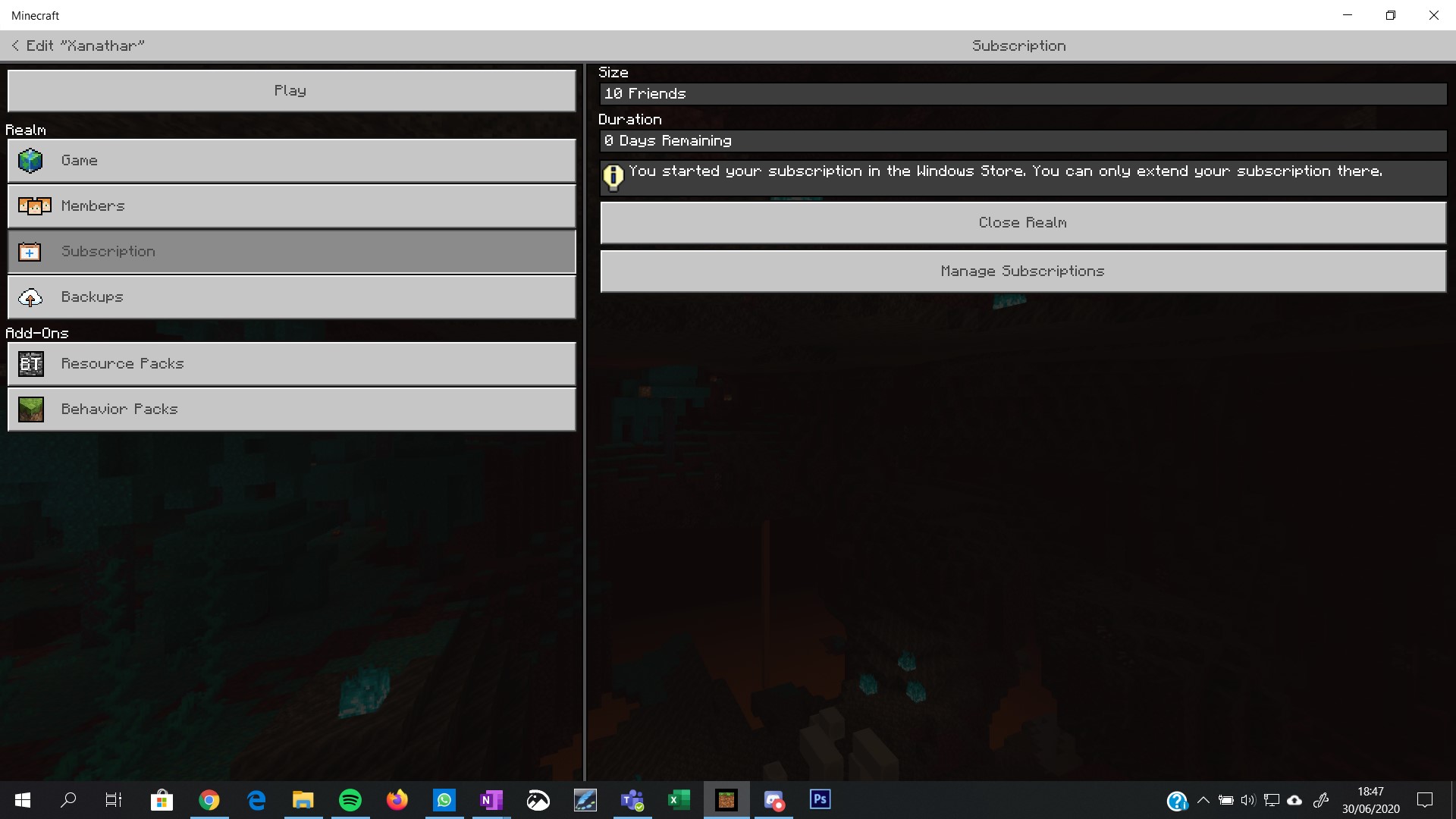
Task: Open Manage Subscriptions
Action: pyautogui.click(x=1022, y=271)
